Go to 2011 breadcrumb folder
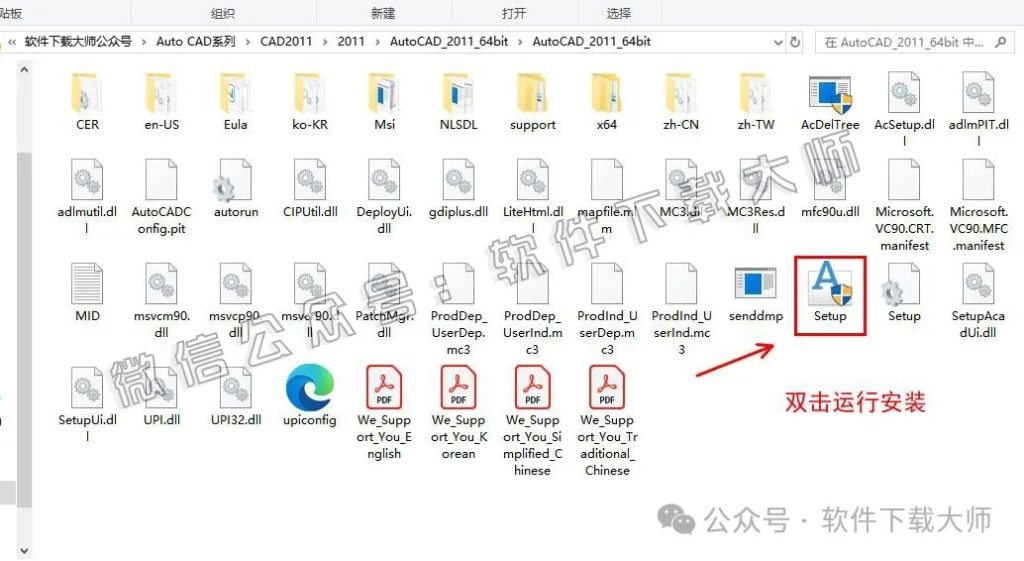Viewport: 1024px width, 561px height. 351,42
